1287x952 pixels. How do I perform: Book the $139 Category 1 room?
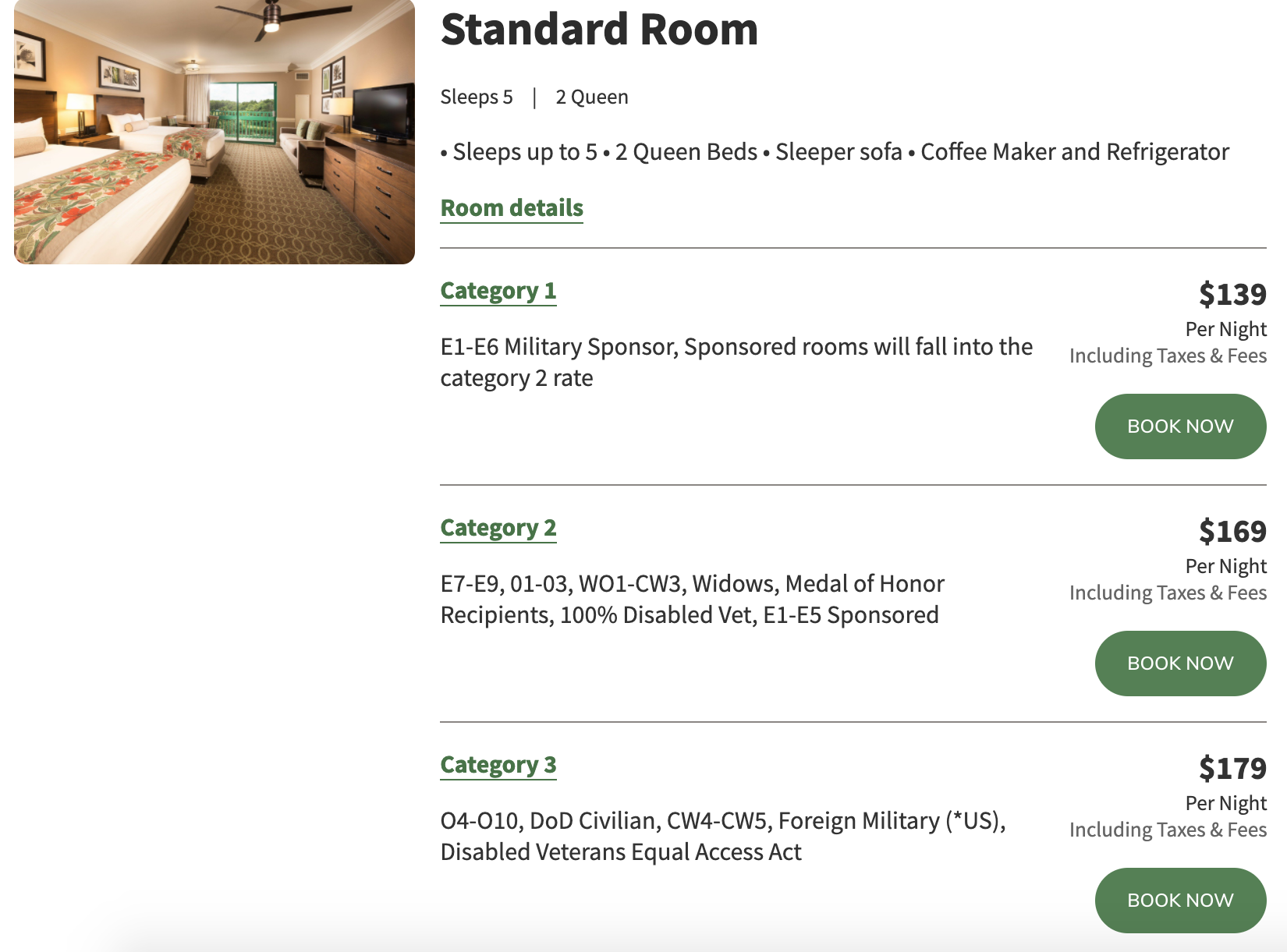pos(1180,426)
